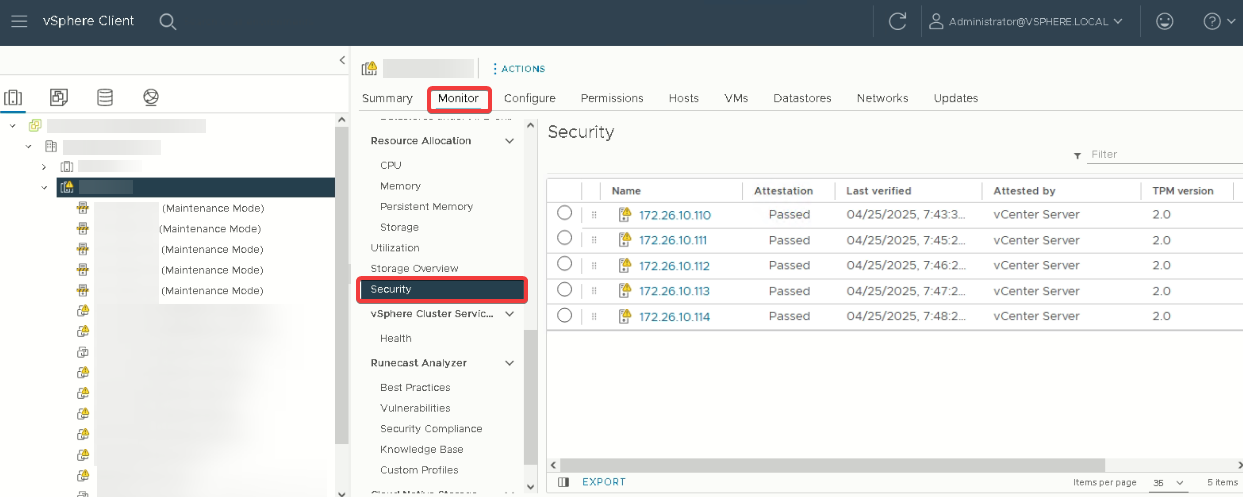
Task: Switch to Storage inventory view
Action: pyautogui.click(x=105, y=97)
